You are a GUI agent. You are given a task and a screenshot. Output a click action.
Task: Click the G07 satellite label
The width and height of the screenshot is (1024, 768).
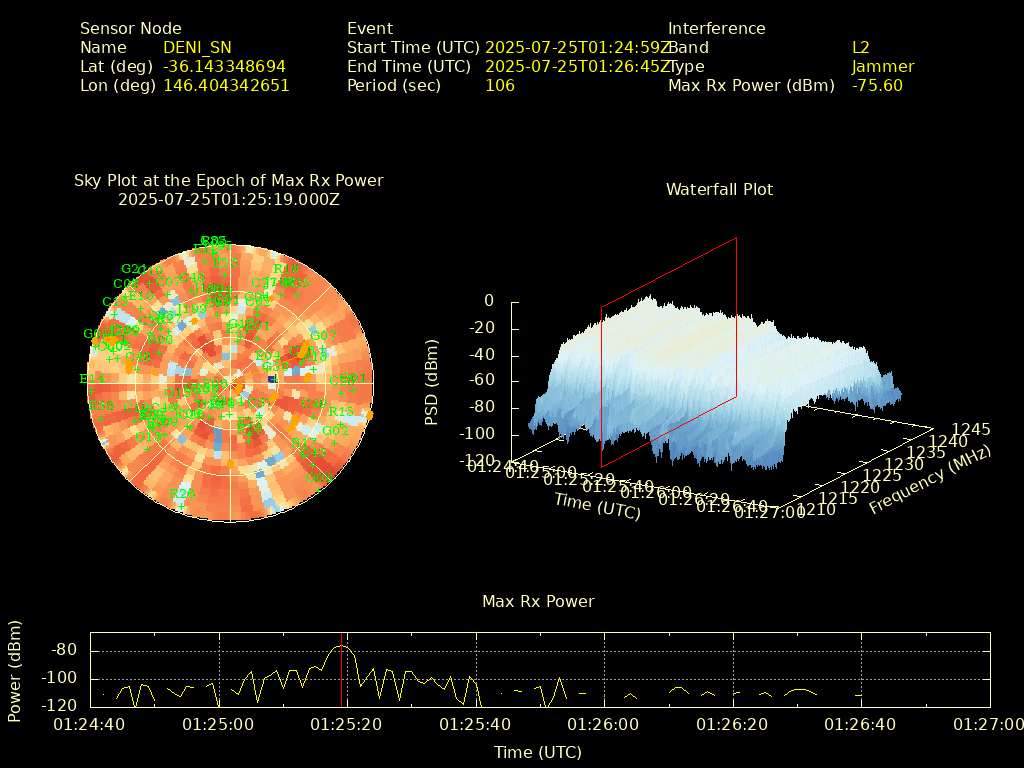click(322, 336)
